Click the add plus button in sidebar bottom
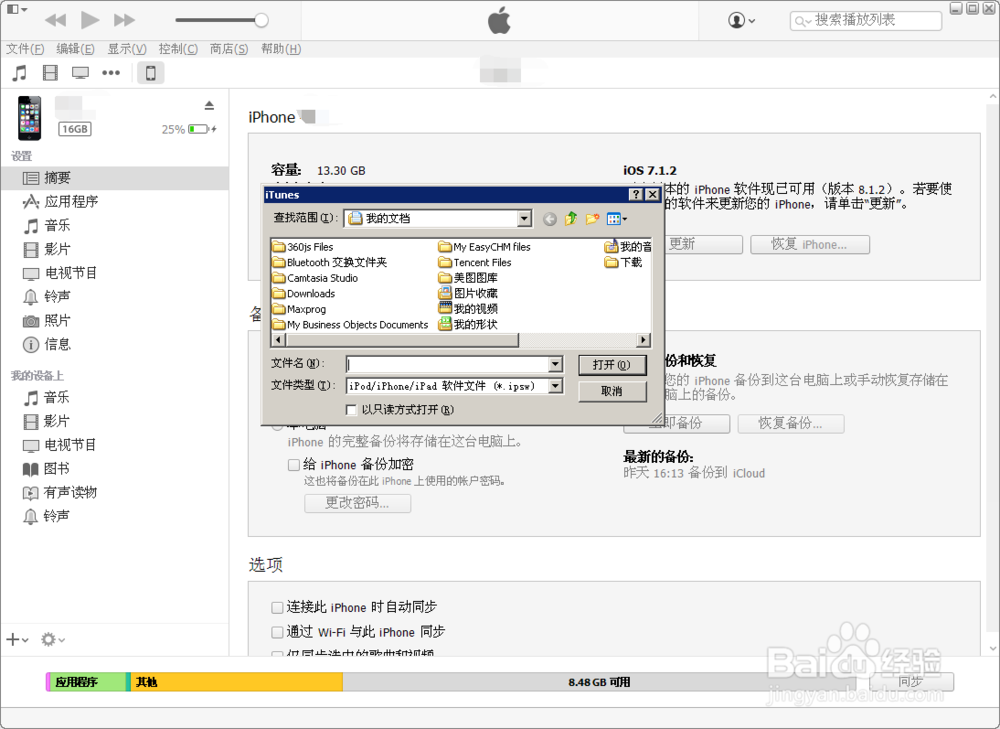The image size is (1000, 729). 17,639
